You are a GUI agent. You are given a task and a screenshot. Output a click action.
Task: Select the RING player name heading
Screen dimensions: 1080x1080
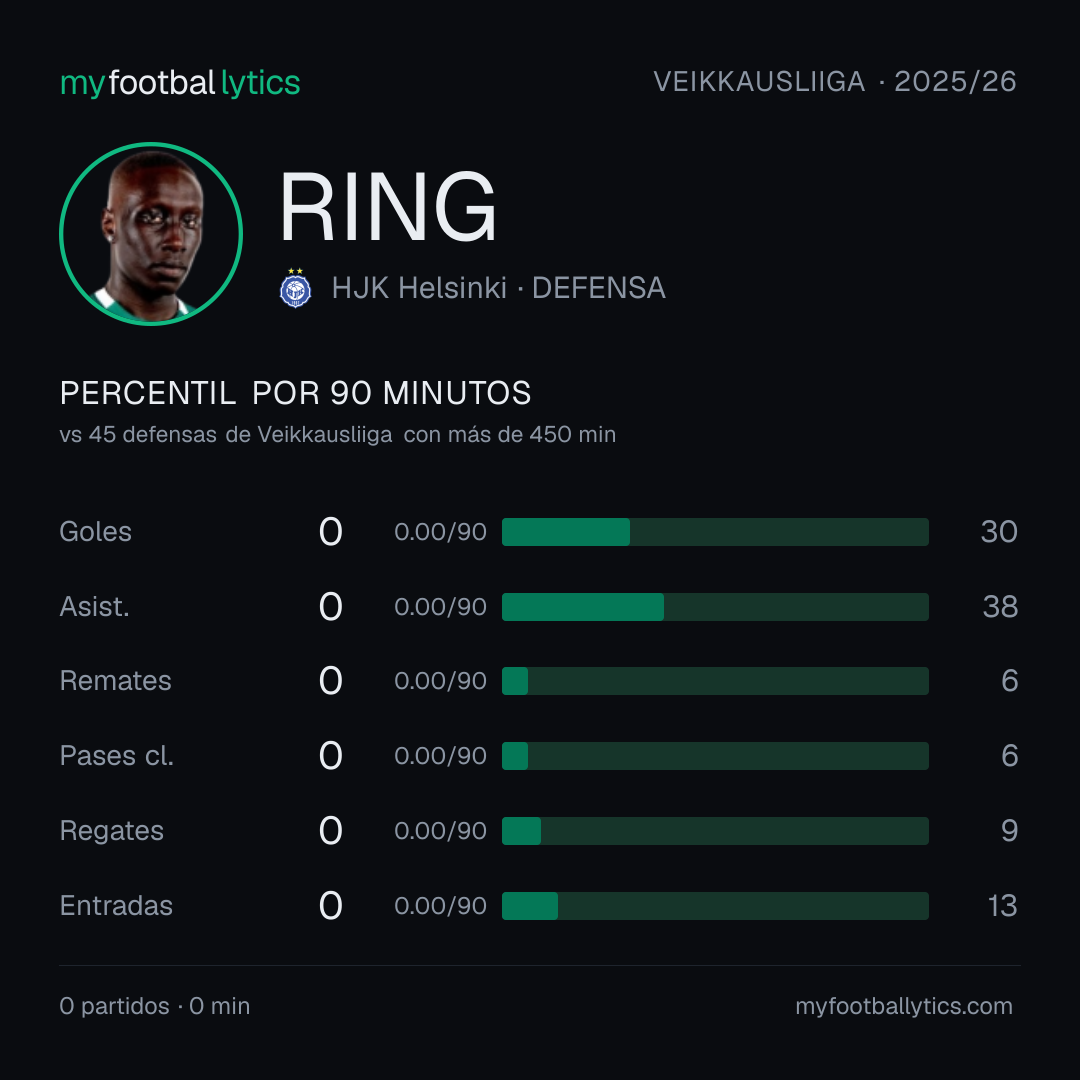[x=388, y=207]
